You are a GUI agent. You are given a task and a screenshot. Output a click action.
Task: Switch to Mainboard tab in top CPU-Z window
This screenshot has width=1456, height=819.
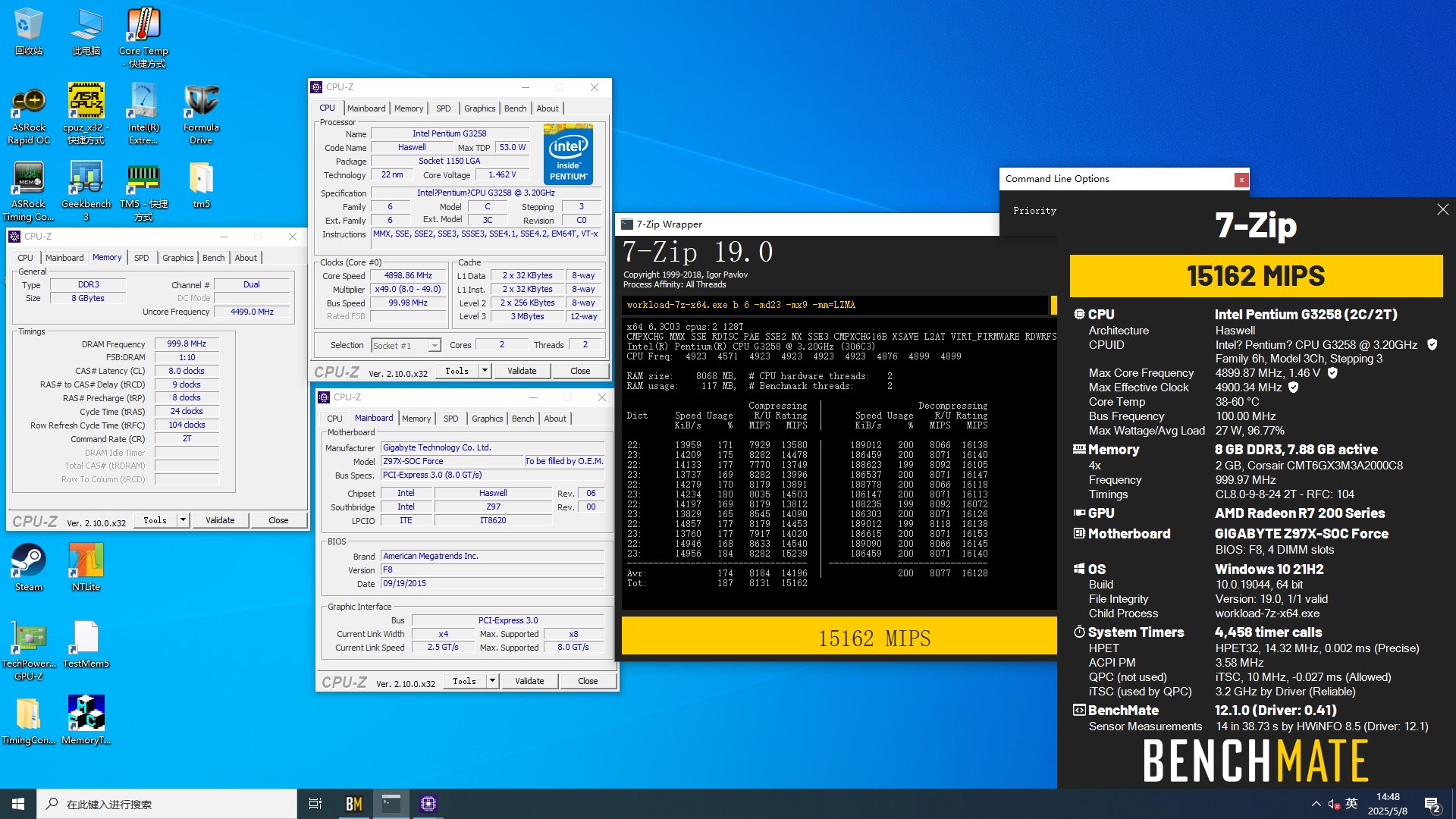pyautogui.click(x=366, y=108)
